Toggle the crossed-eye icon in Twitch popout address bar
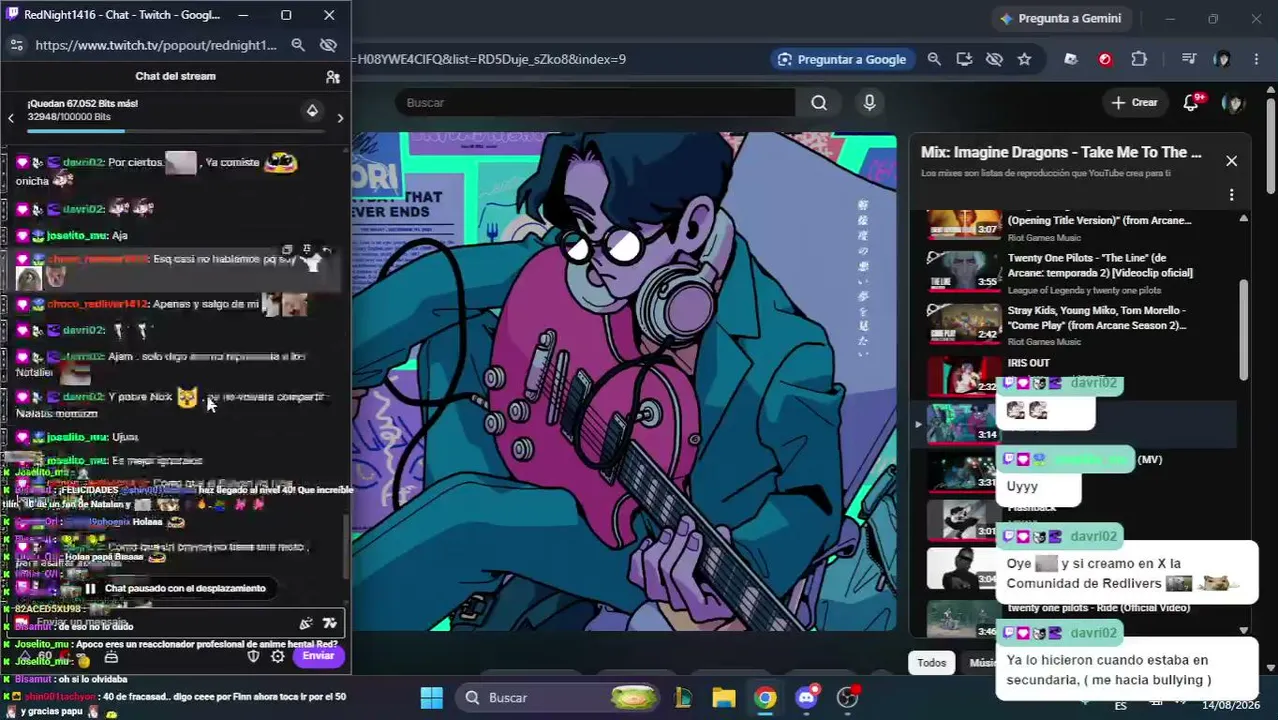 tap(328, 45)
